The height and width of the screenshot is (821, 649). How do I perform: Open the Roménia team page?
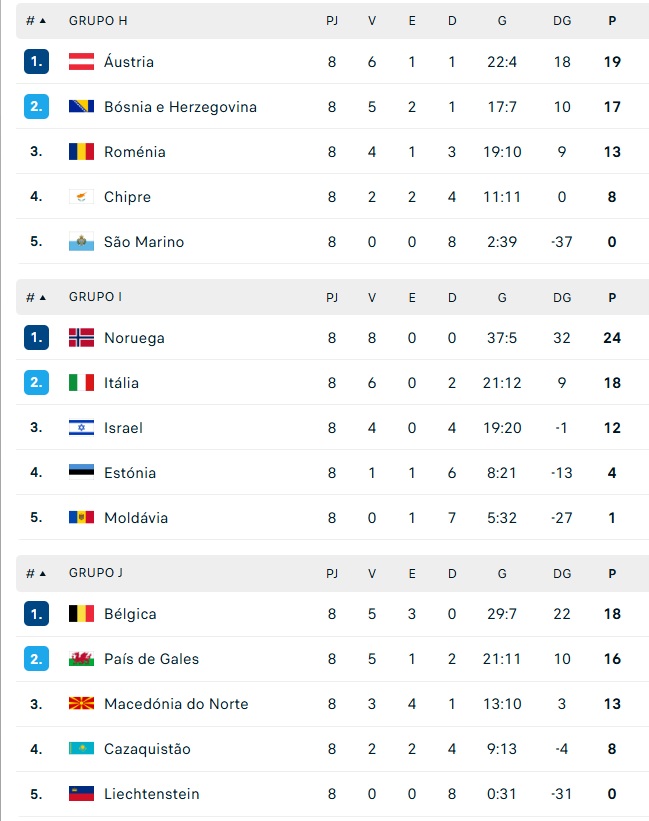click(x=134, y=152)
